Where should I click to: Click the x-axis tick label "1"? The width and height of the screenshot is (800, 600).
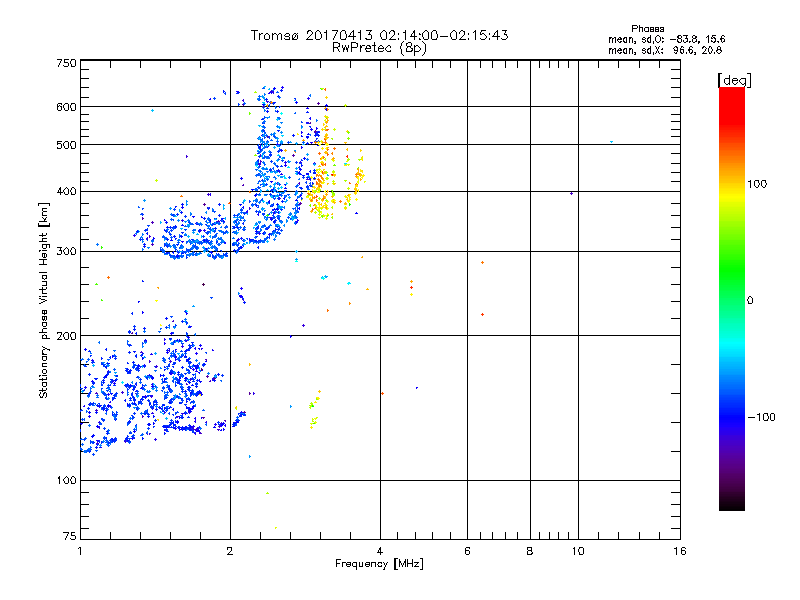(80, 551)
